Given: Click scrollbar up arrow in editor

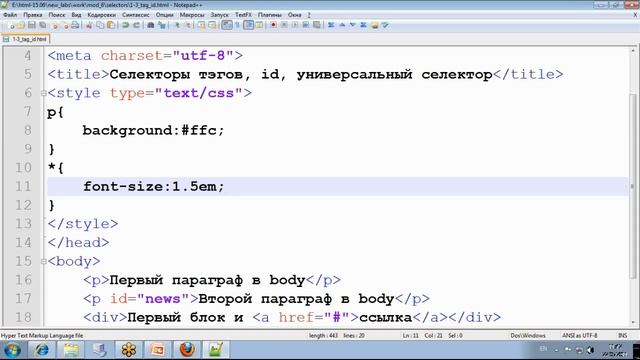Looking at the screenshot, I should (633, 51).
